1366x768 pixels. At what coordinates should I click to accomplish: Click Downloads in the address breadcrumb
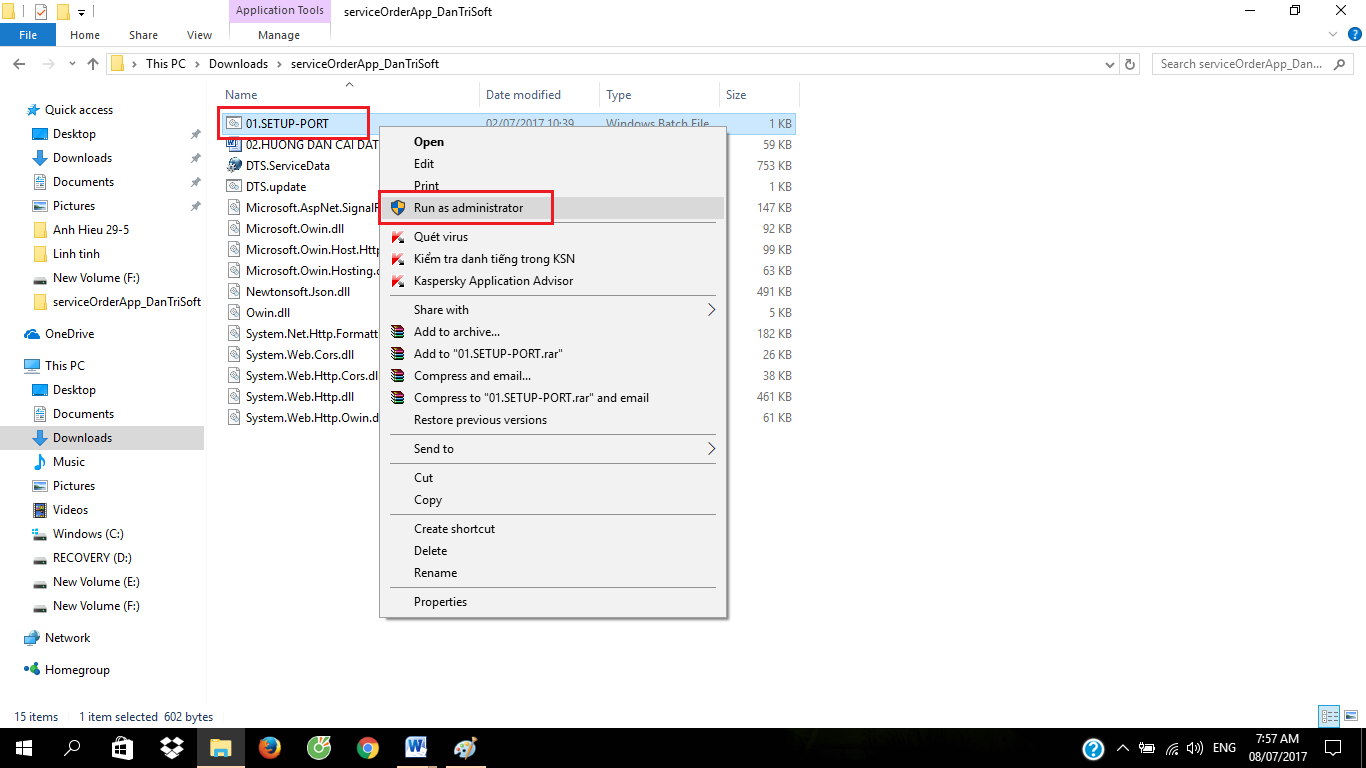tap(238, 64)
